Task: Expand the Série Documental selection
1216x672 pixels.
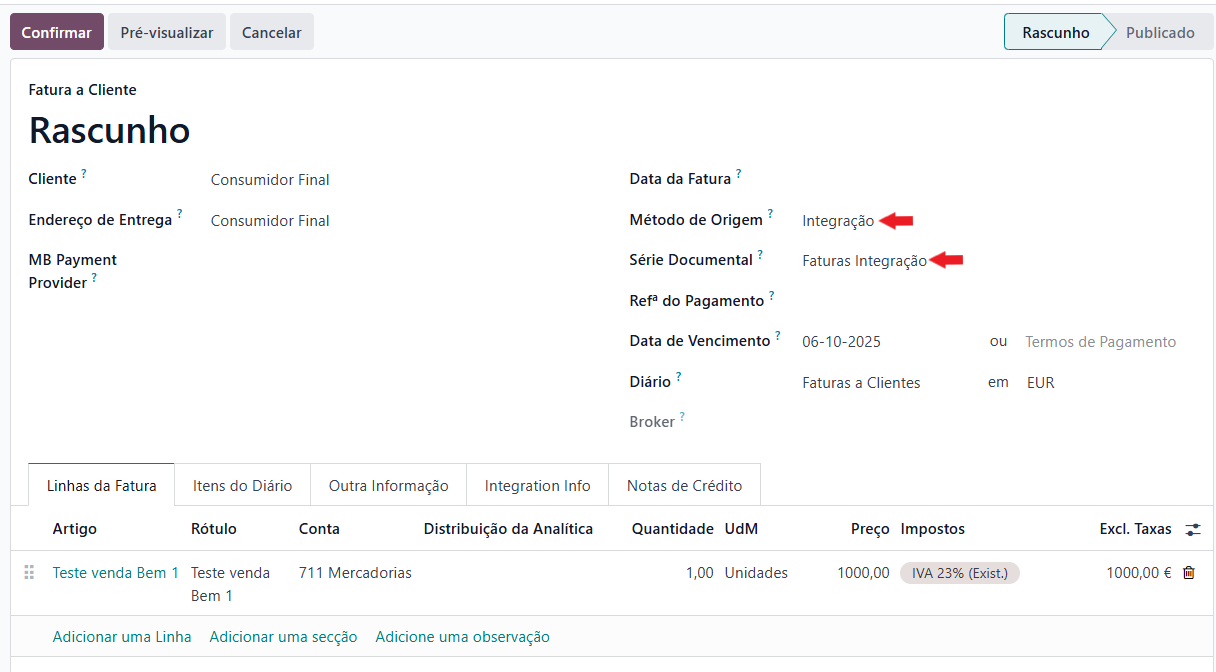Action: pyautogui.click(x=864, y=261)
